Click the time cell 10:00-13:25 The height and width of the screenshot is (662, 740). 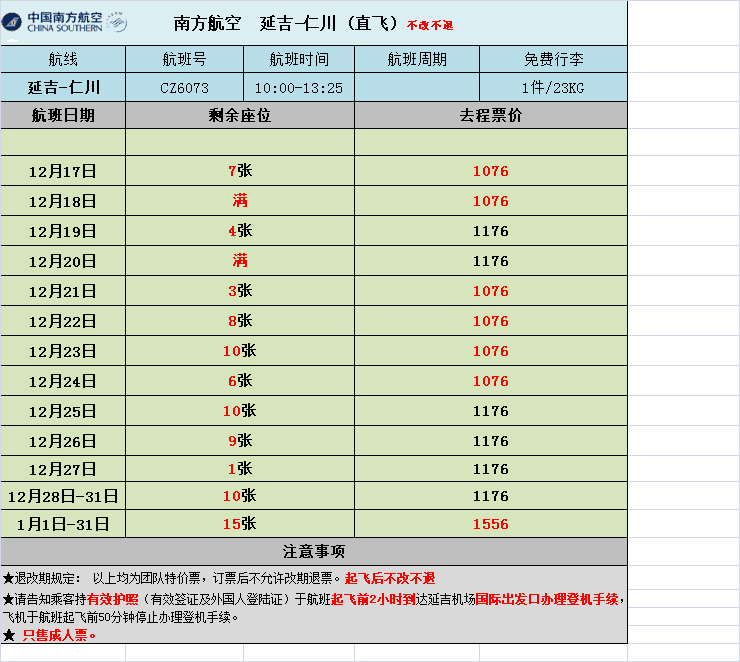coord(299,87)
